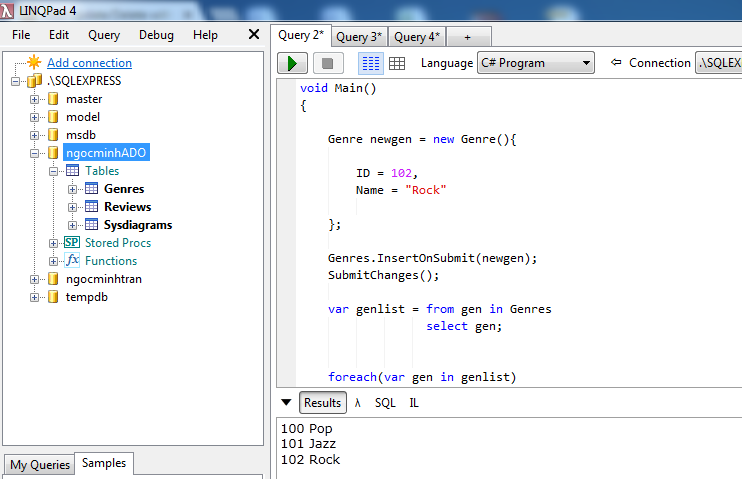Image resolution: width=742 pixels, height=479 pixels.
Task: Collapse the .\SQLEXPRESS server node
Action: click(x=16, y=81)
